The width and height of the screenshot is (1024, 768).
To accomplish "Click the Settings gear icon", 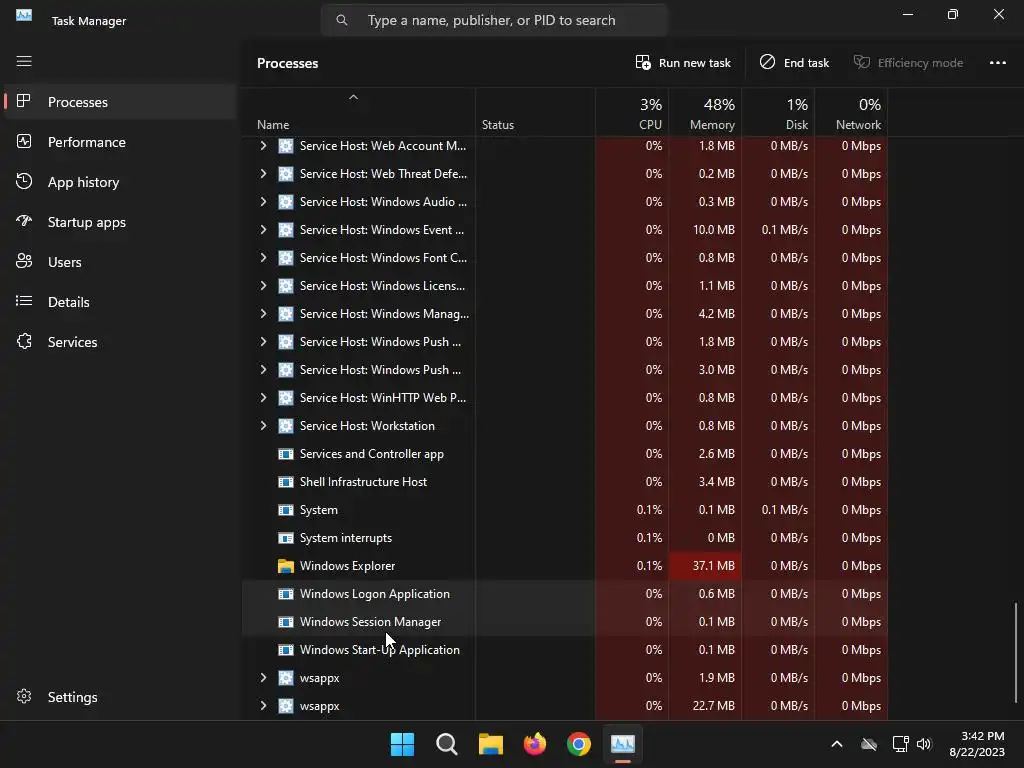I will (x=24, y=696).
